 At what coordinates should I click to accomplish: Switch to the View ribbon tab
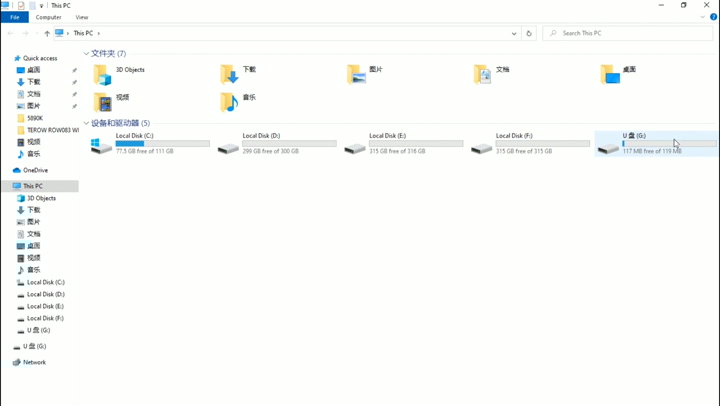(x=82, y=17)
